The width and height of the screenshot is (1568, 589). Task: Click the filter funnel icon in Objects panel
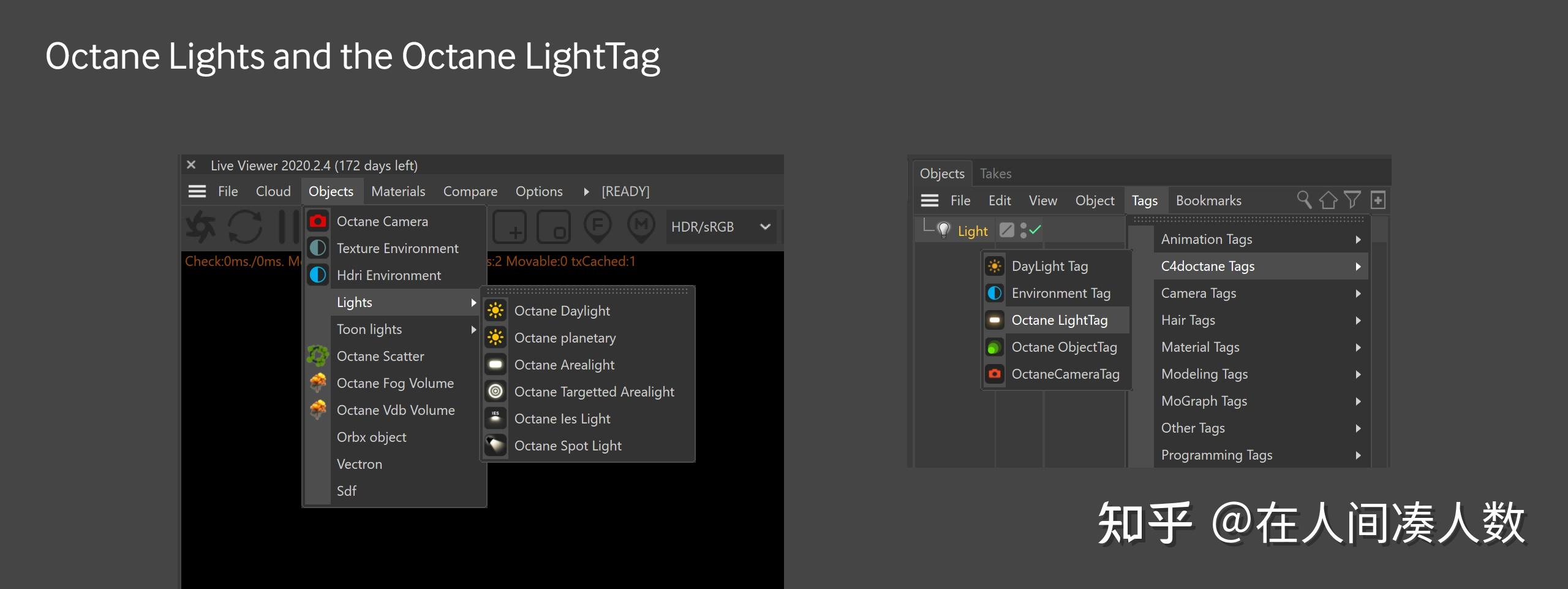pyautogui.click(x=1352, y=200)
